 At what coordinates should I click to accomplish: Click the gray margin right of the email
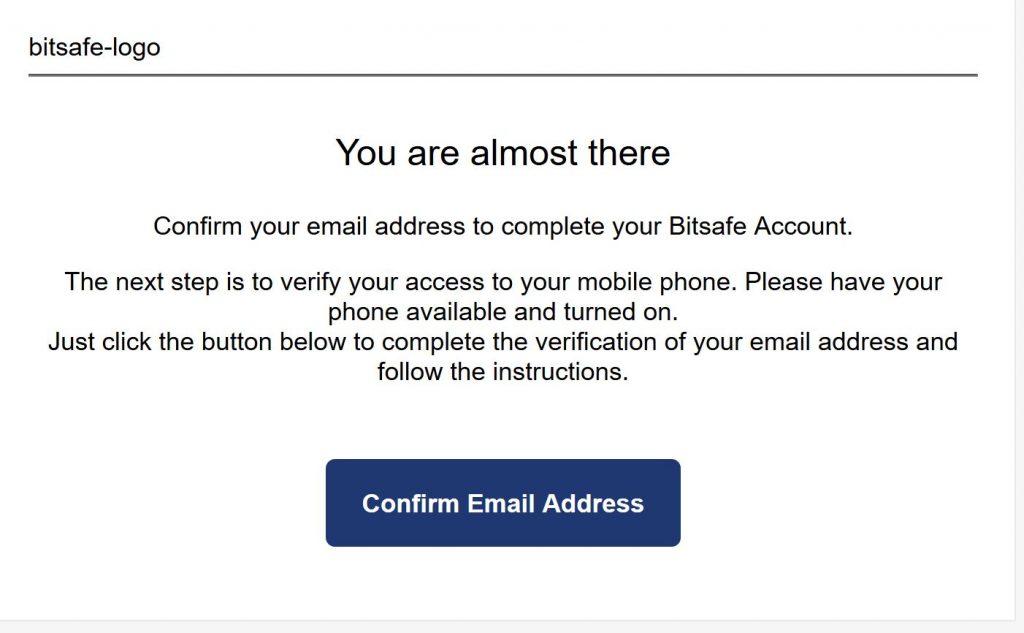(x=1019, y=300)
